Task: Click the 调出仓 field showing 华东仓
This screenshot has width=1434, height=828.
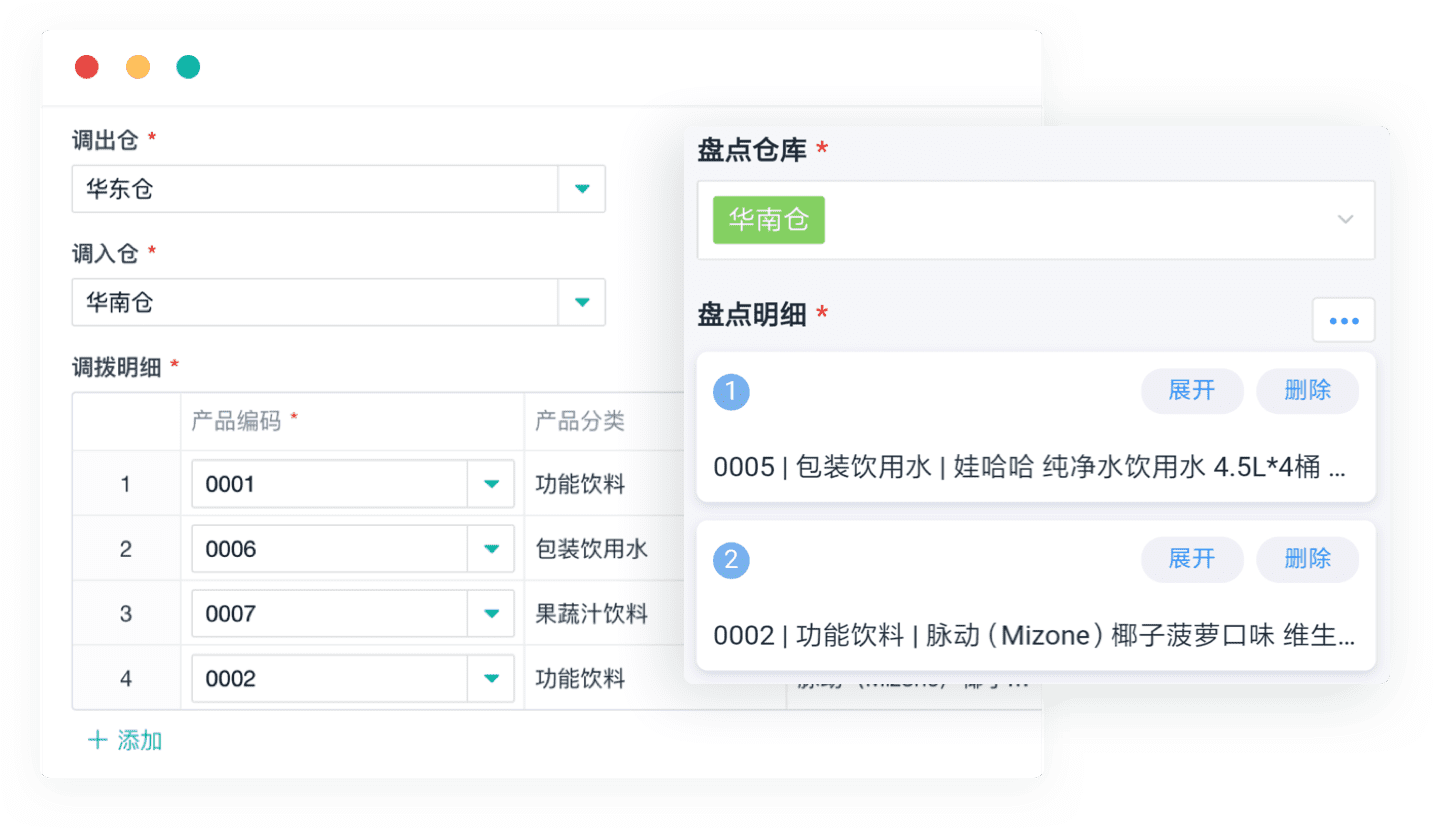Action: tap(314, 189)
